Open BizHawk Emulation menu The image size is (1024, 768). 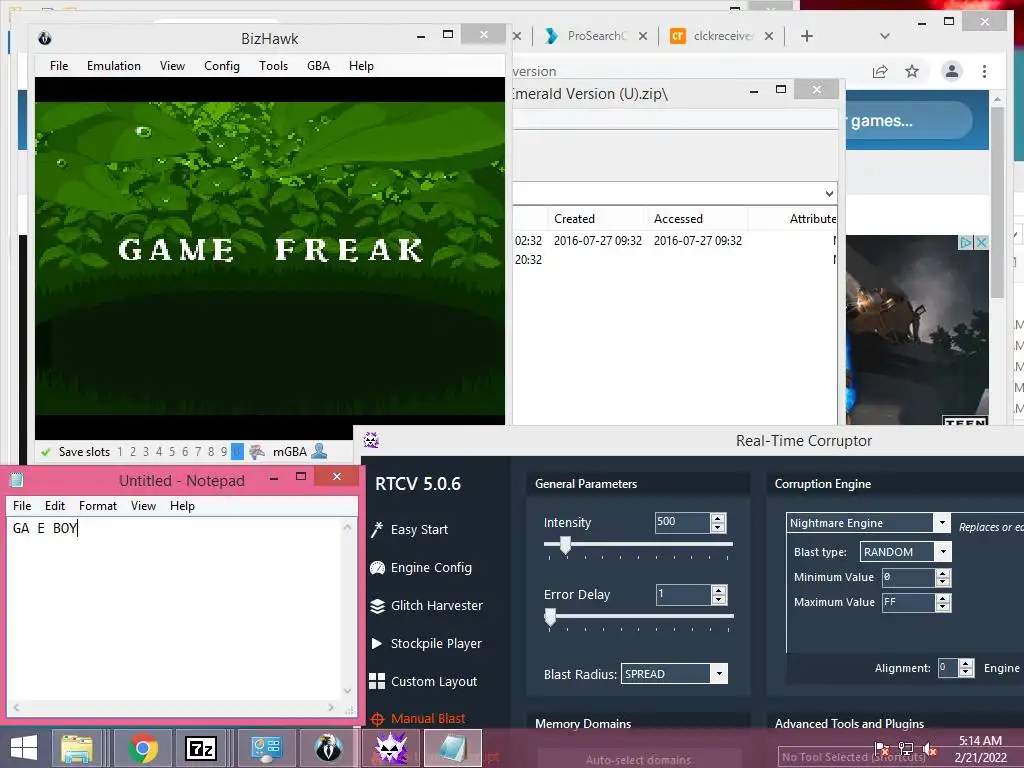pos(114,66)
